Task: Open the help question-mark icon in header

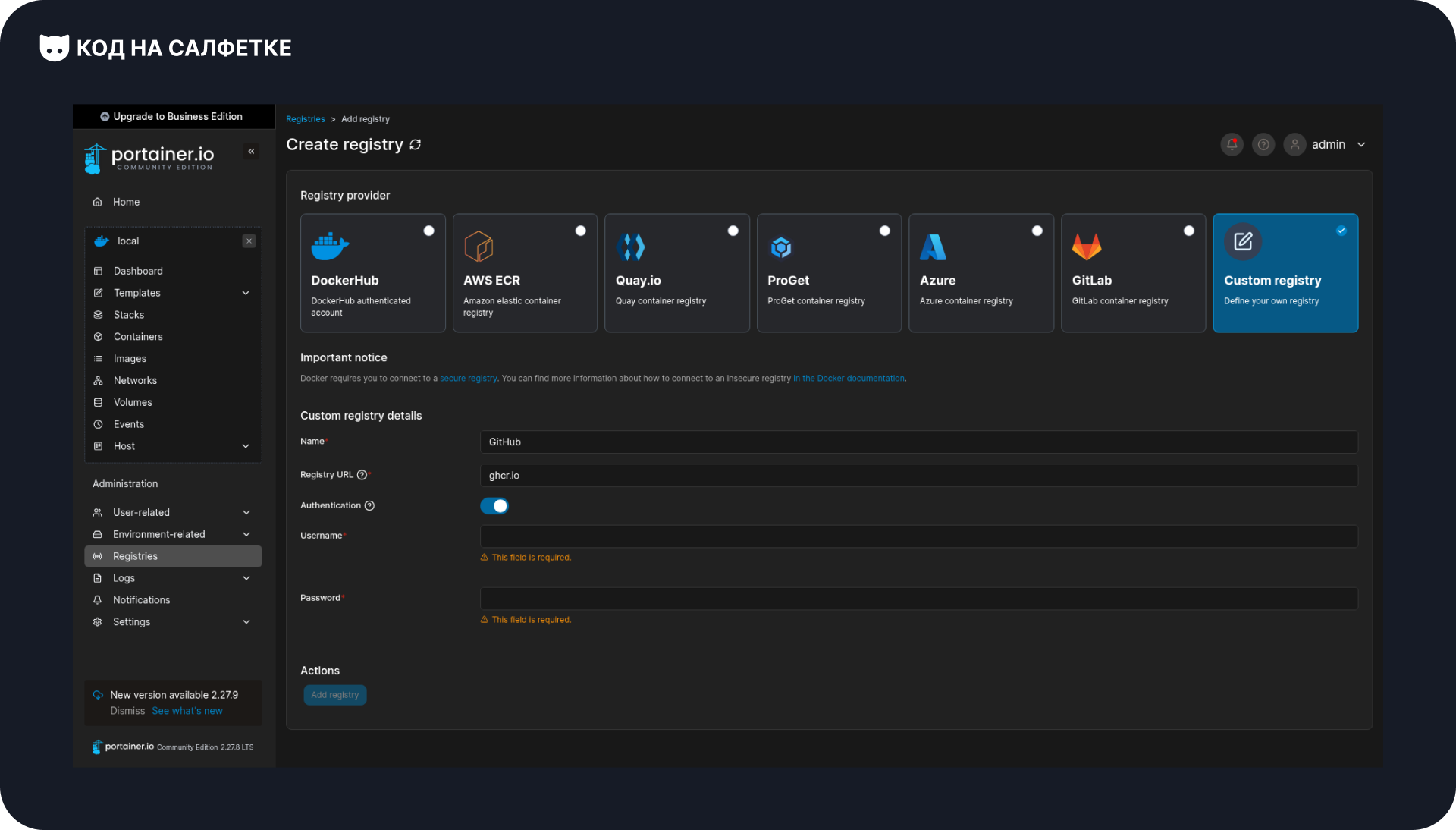Action: (1263, 144)
